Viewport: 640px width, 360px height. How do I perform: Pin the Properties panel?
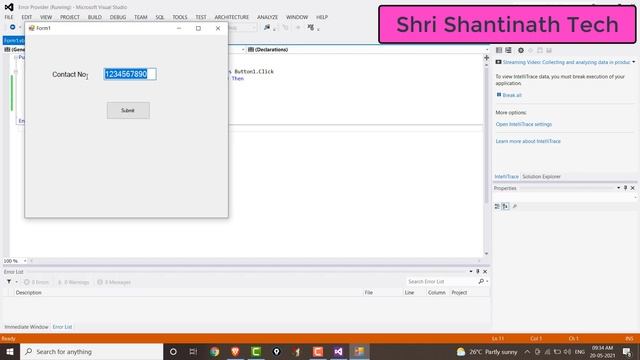pyautogui.click(x=625, y=188)
